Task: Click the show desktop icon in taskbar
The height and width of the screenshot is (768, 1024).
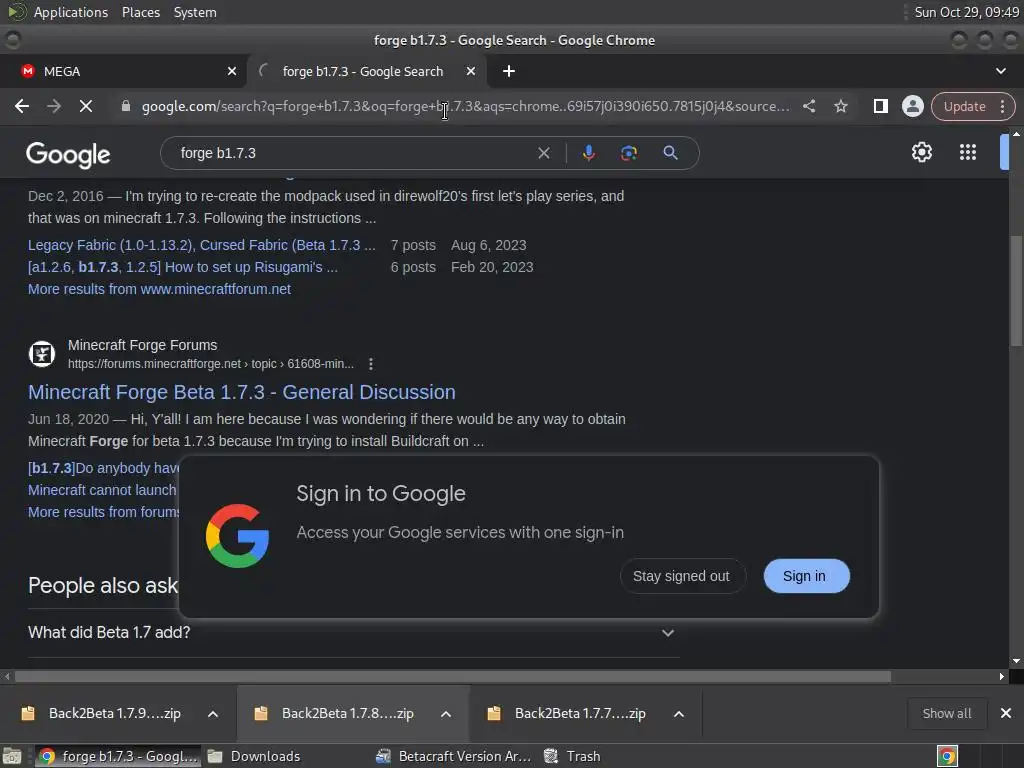Action: 12,756
